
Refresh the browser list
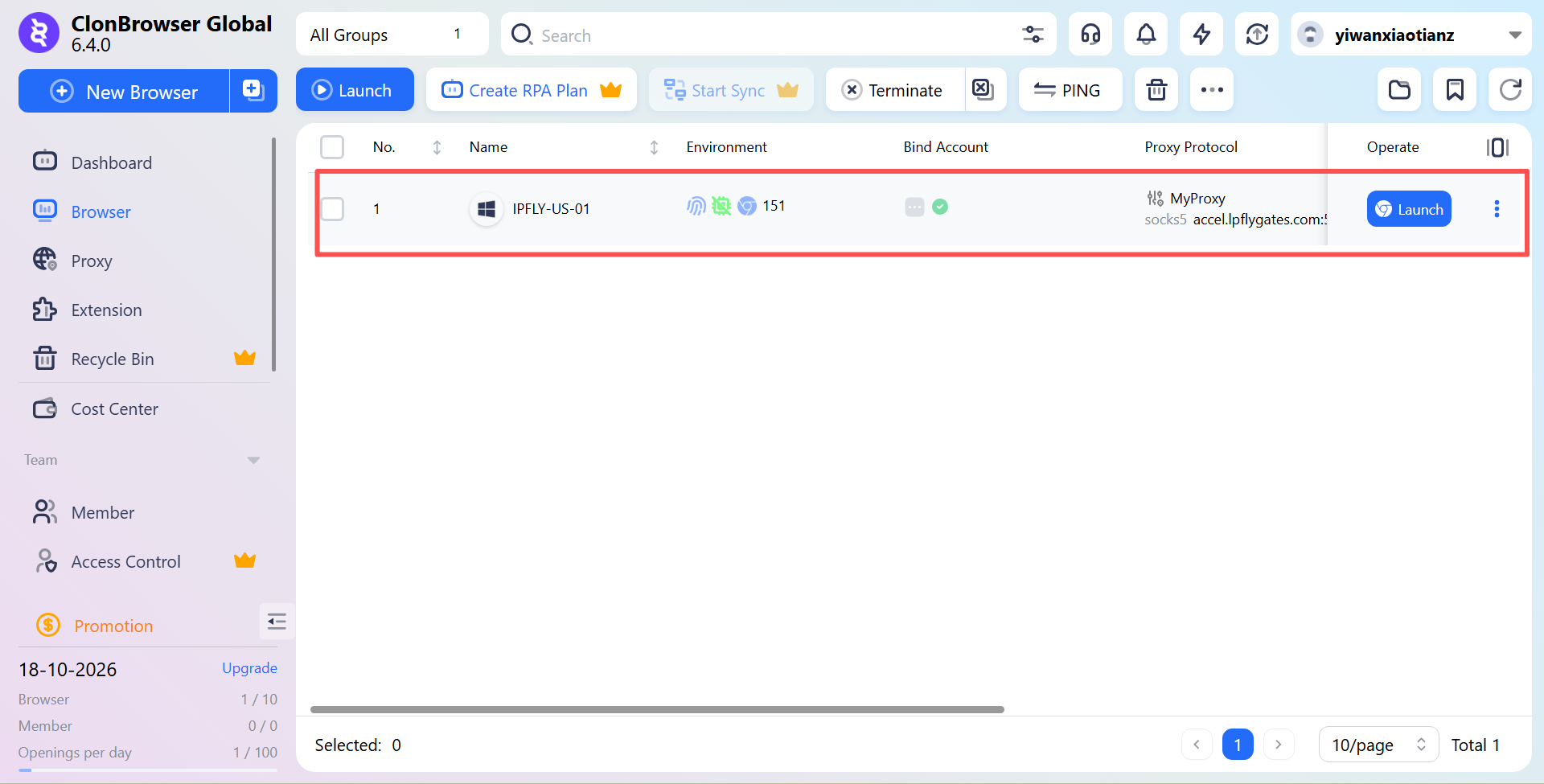tap(1510, 89)
